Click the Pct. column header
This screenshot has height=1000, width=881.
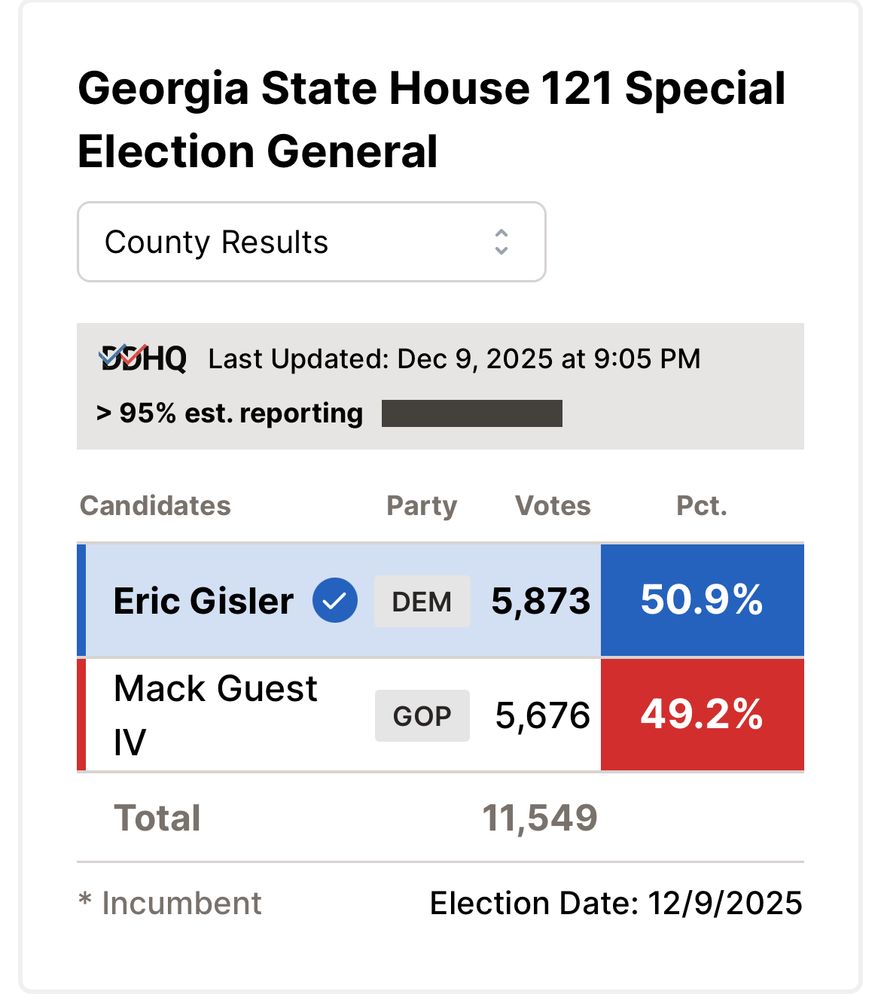tap(701, 506)
